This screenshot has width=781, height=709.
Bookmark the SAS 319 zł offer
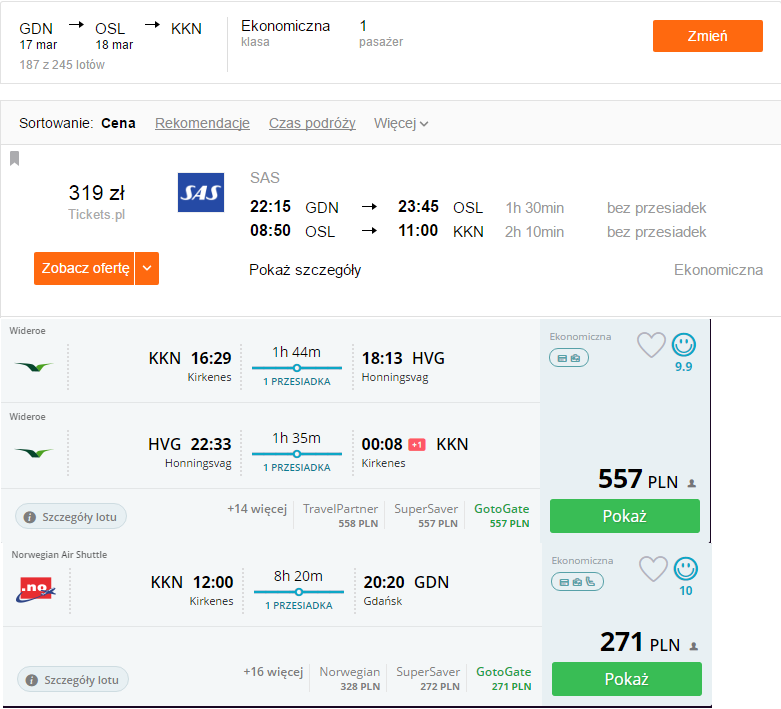[14, 158]
